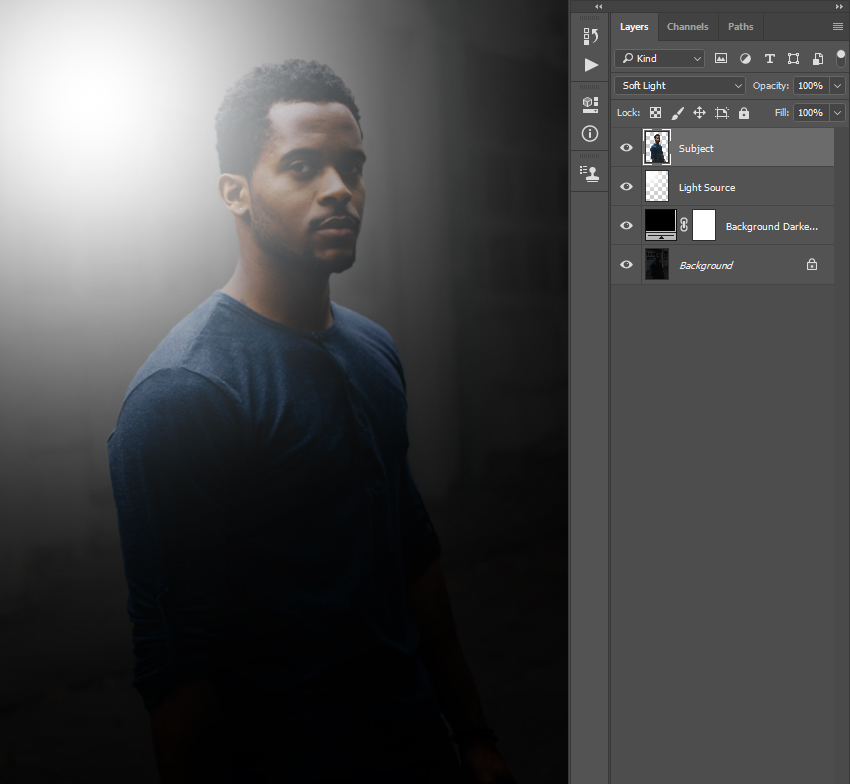Turn layer filtering on or off

[840, 58]
